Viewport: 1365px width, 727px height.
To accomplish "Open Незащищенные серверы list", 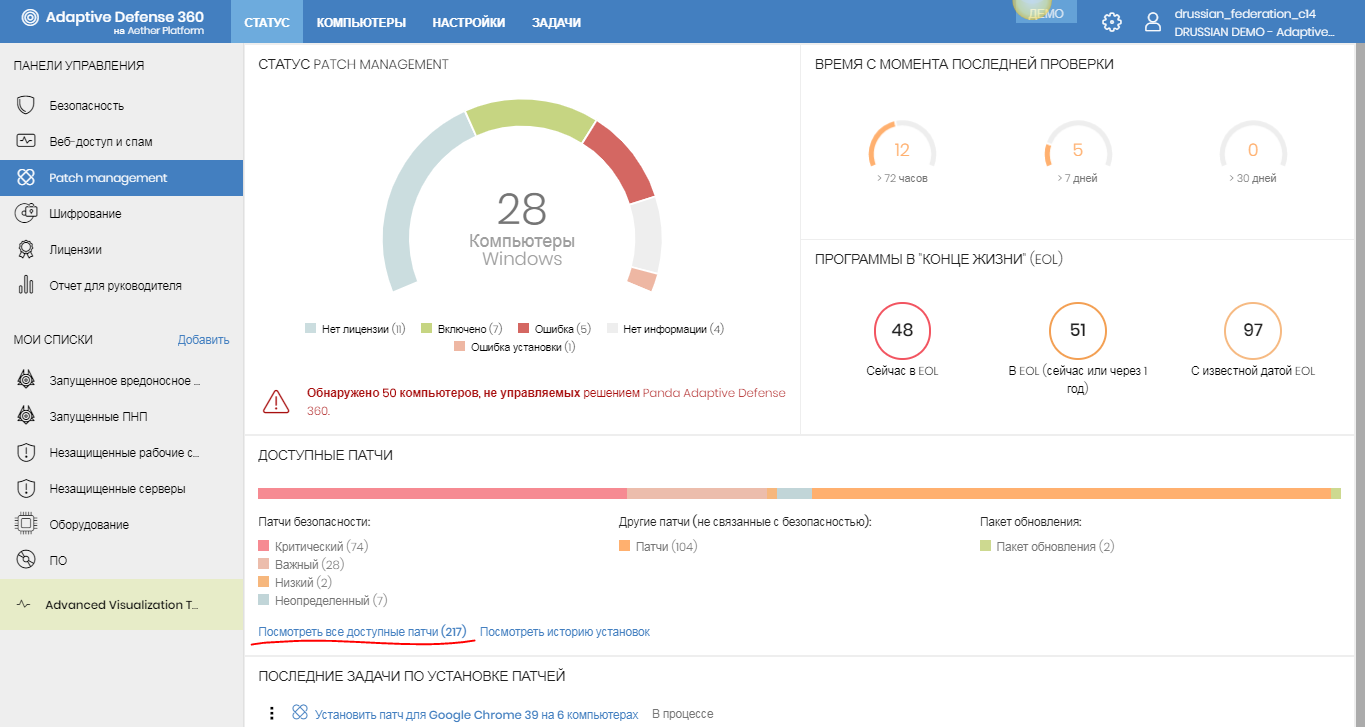I will (121, 488).
